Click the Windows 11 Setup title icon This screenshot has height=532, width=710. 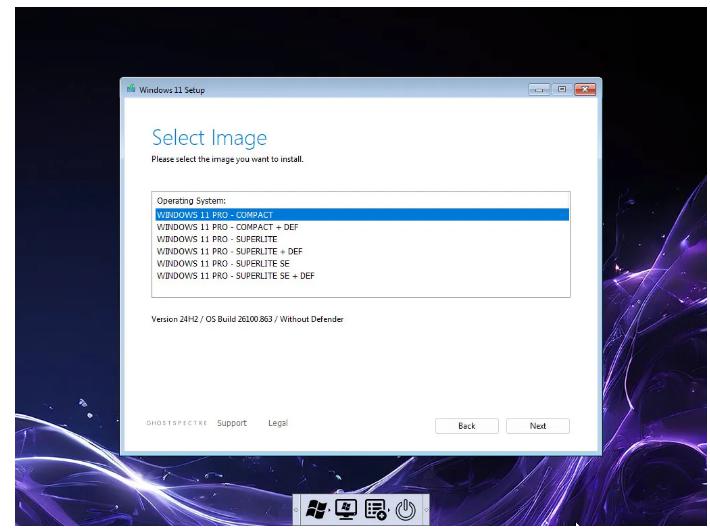point(131,89)
